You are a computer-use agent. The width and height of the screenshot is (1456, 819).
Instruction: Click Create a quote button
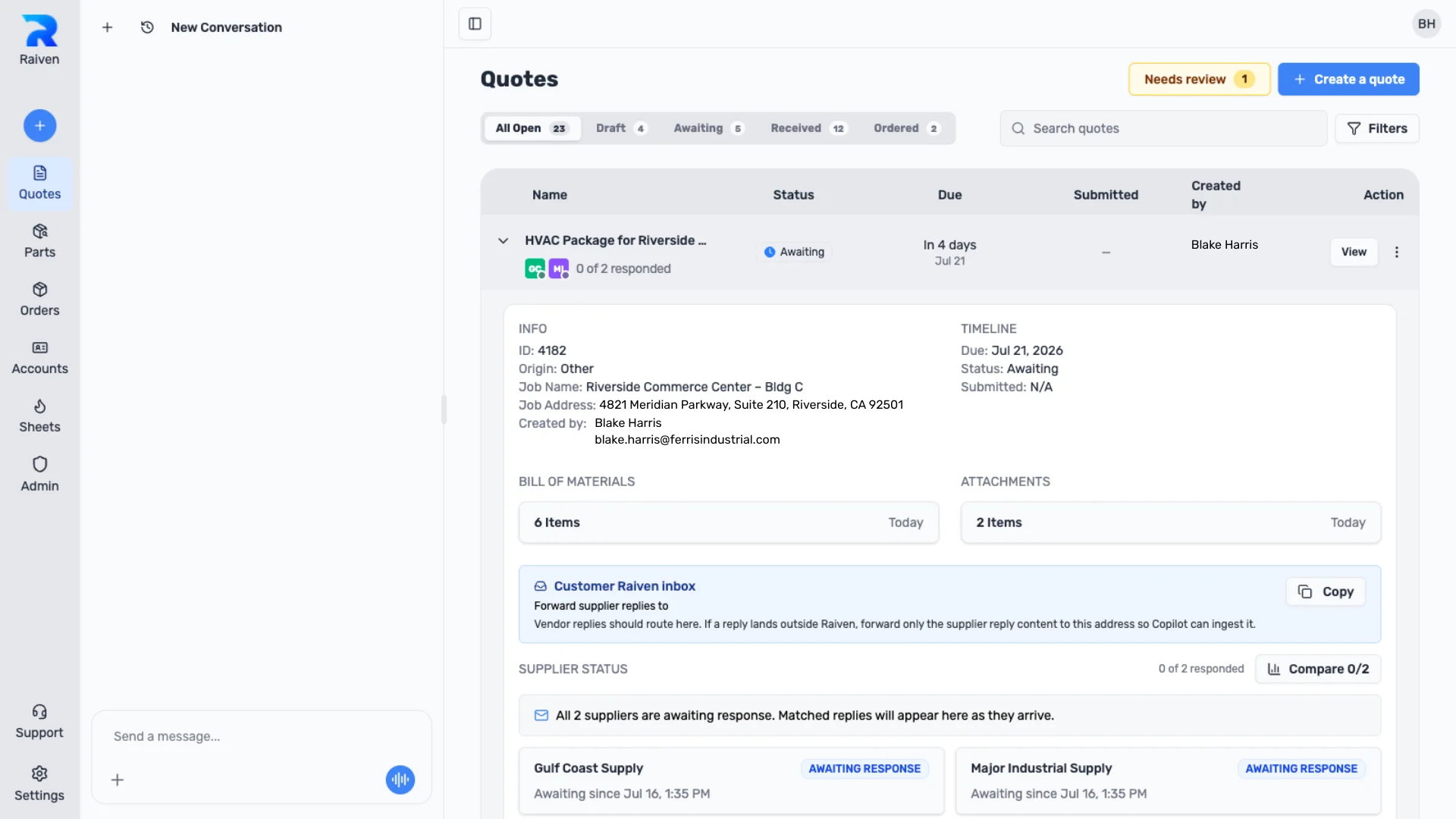click(x=1348, y=79)
